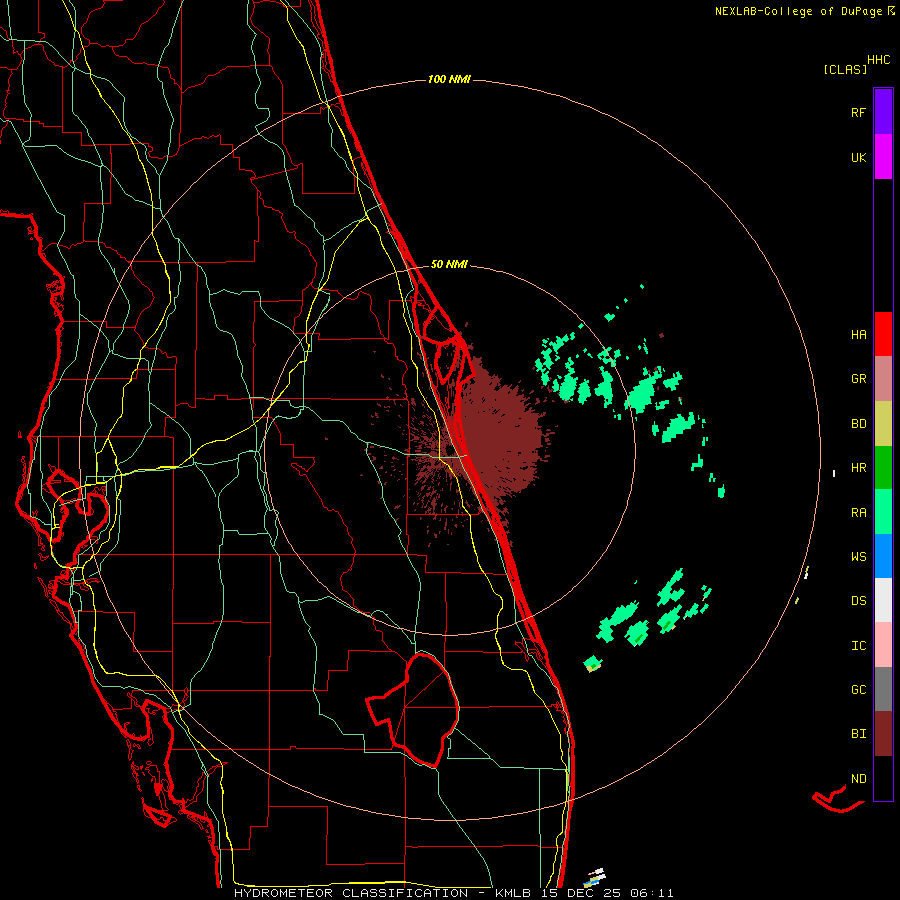Click the 'HR' legend label
This screenshot has height=900, width=900.
(x=858, y=468)
